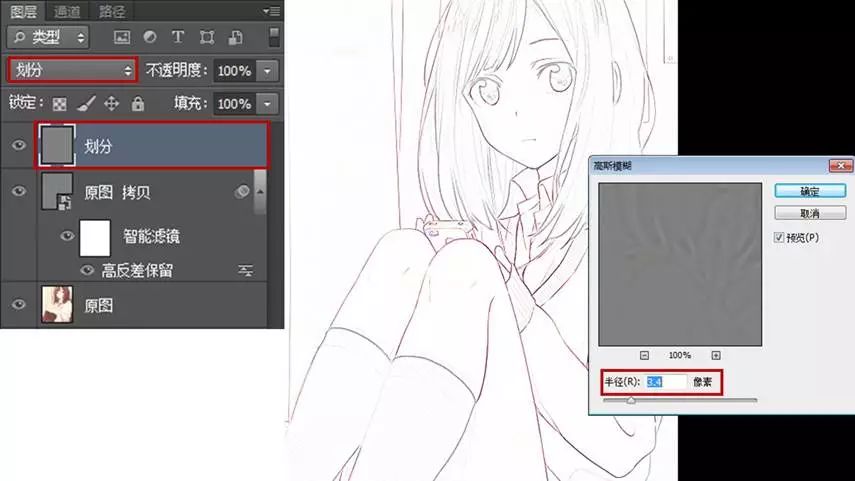This screenshot has height=481, width=855.
Task: Click the 确定 button in blur dialog
Action: click(x=810, y=190)
